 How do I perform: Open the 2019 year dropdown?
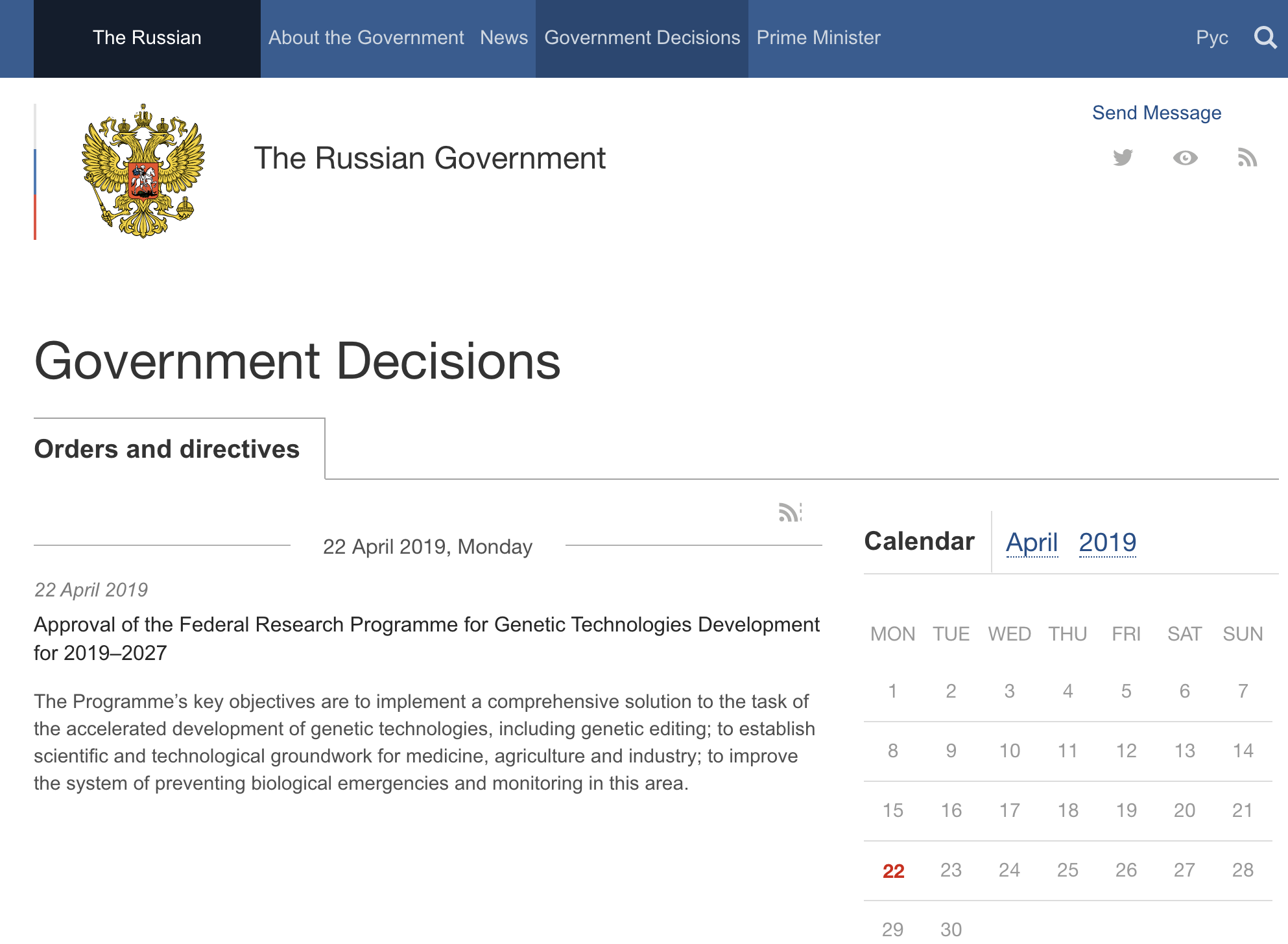(1107, 542)
